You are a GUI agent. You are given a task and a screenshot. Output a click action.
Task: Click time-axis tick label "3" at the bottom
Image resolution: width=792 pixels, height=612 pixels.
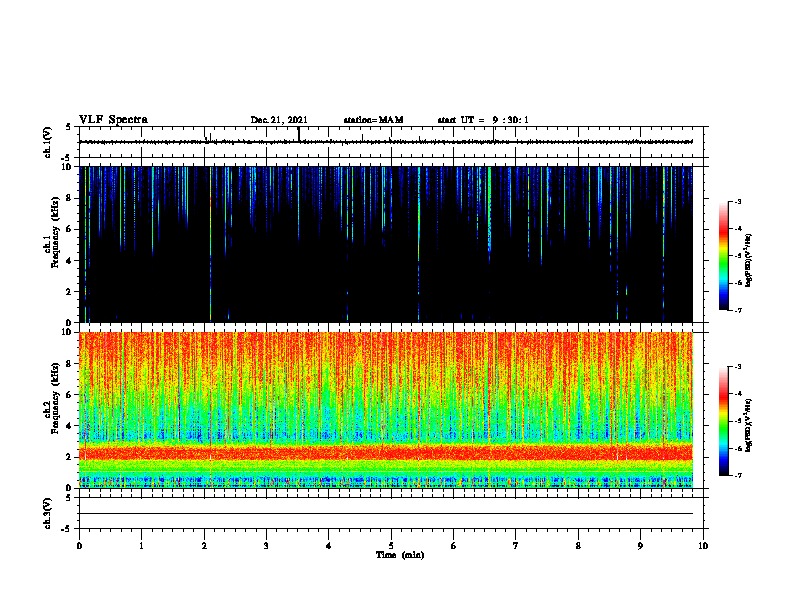tap(266, 546)
